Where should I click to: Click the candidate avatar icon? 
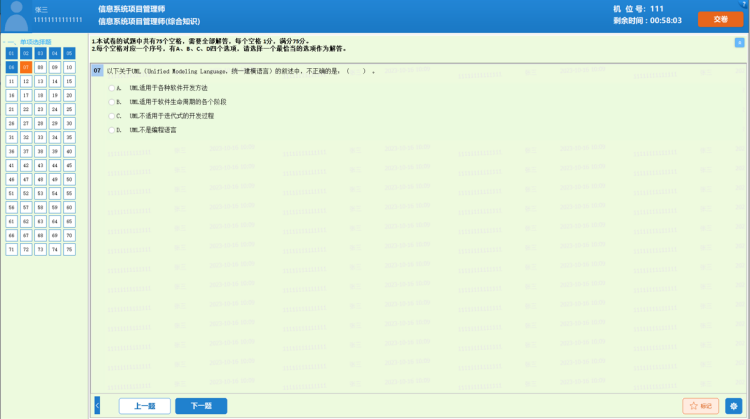pyautogui.click(x=15, y=14)
